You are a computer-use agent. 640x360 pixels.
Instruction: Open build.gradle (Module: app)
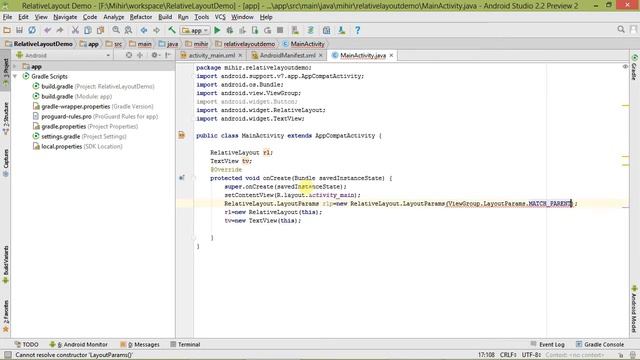[72, 96]
